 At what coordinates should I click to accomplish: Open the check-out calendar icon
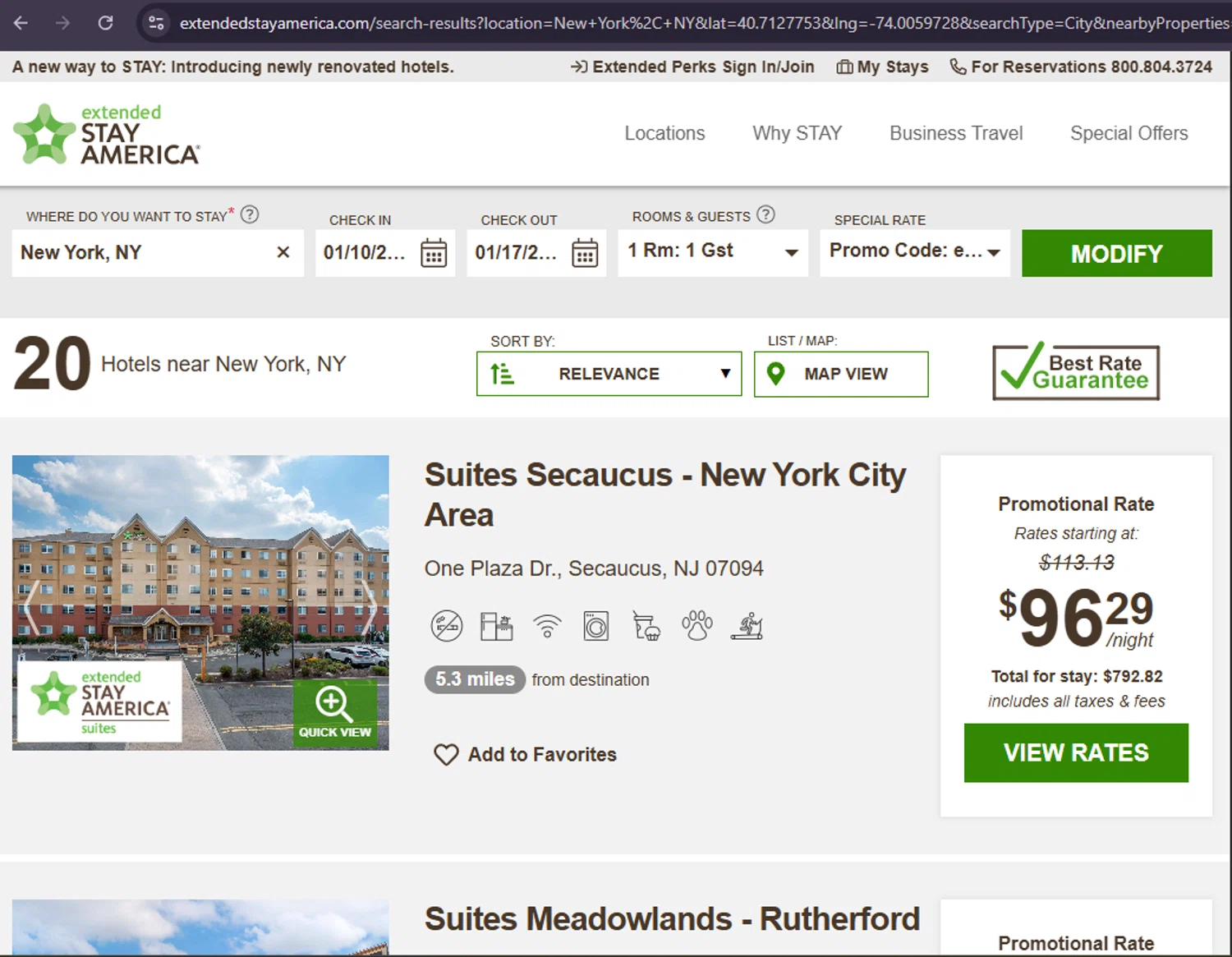585,253
